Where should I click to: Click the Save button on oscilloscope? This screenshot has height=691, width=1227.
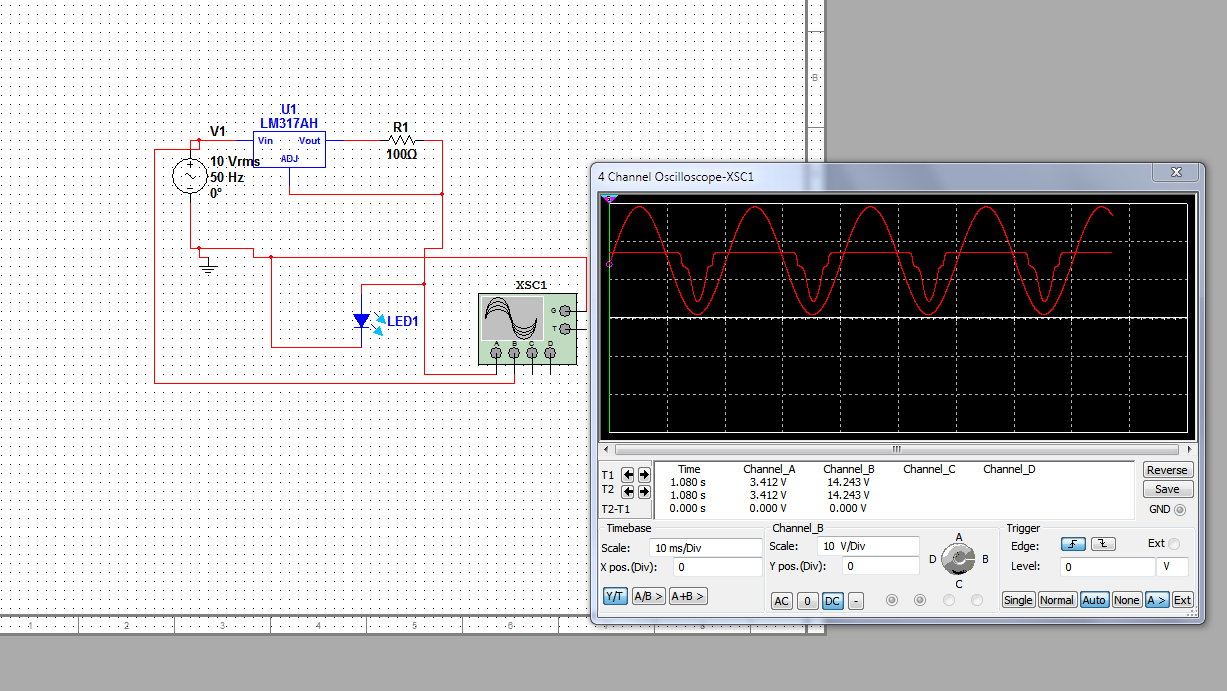click(x=1167, y=489)
